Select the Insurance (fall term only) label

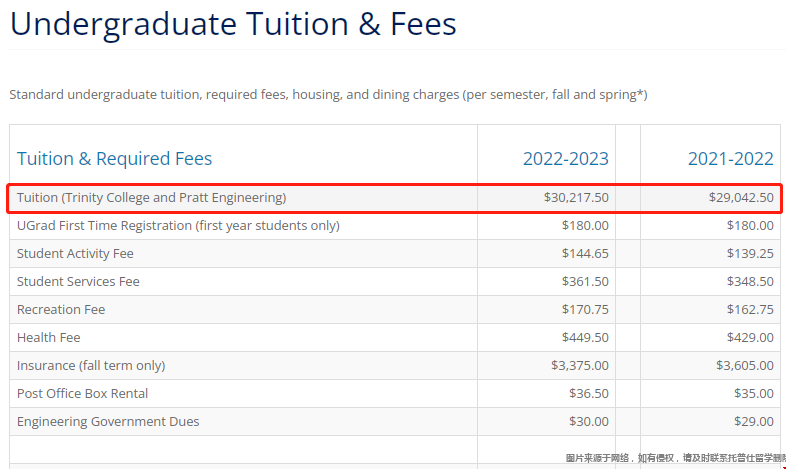[x=91, y=365]
